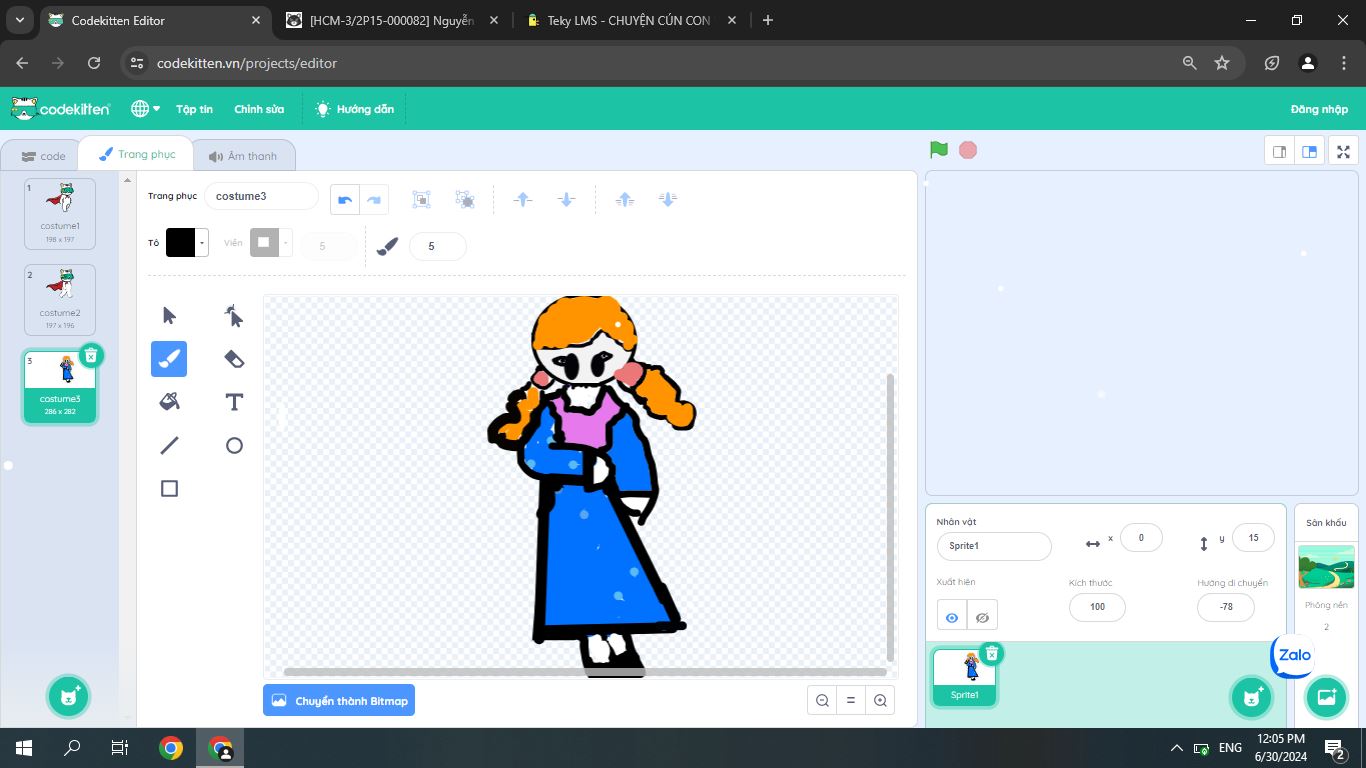The height and width of the screenshot is (768, 1366).
Task: Select costume2 thumbnail
Action: tap(60, 300)
